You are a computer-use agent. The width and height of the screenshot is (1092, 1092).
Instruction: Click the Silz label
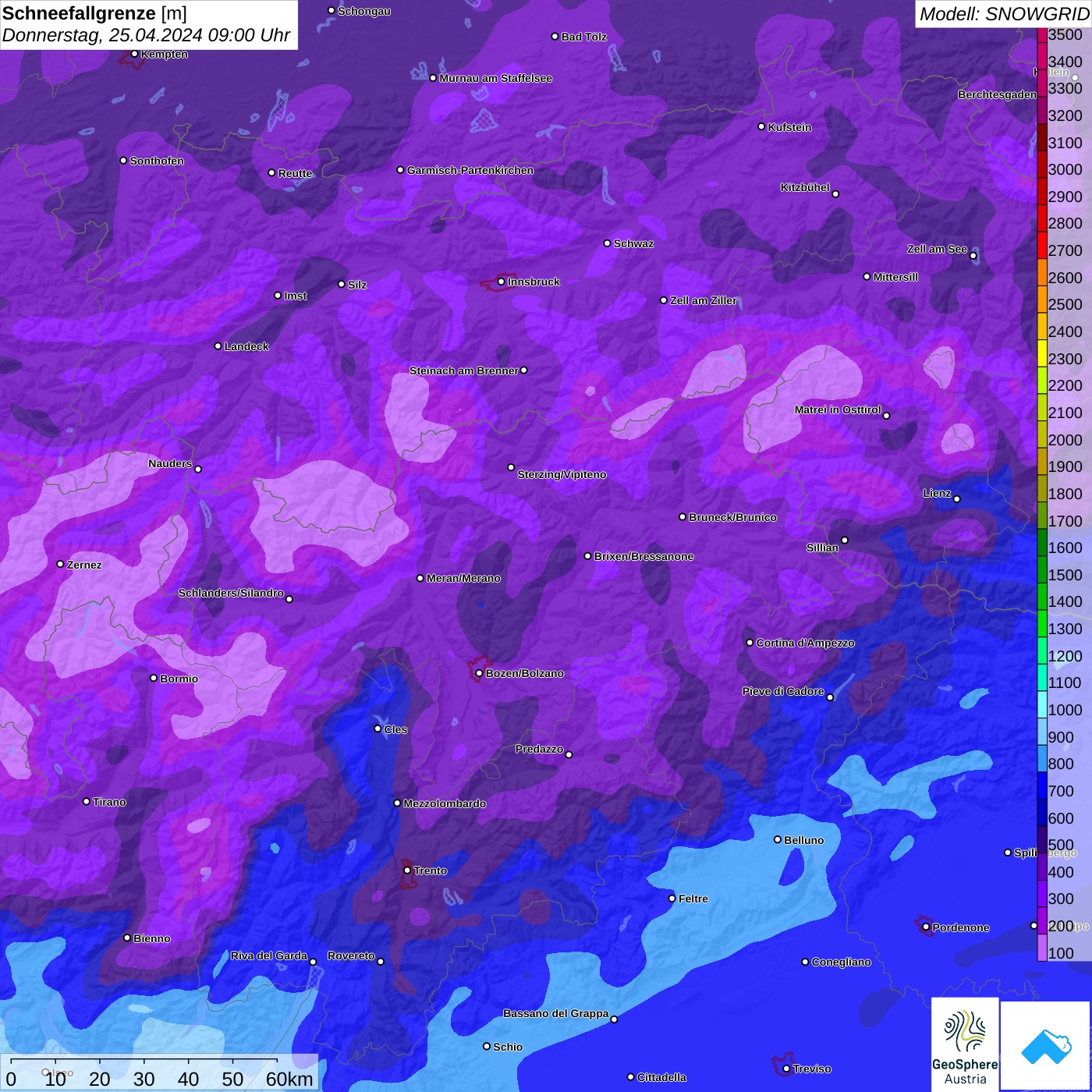coord(356,285)
